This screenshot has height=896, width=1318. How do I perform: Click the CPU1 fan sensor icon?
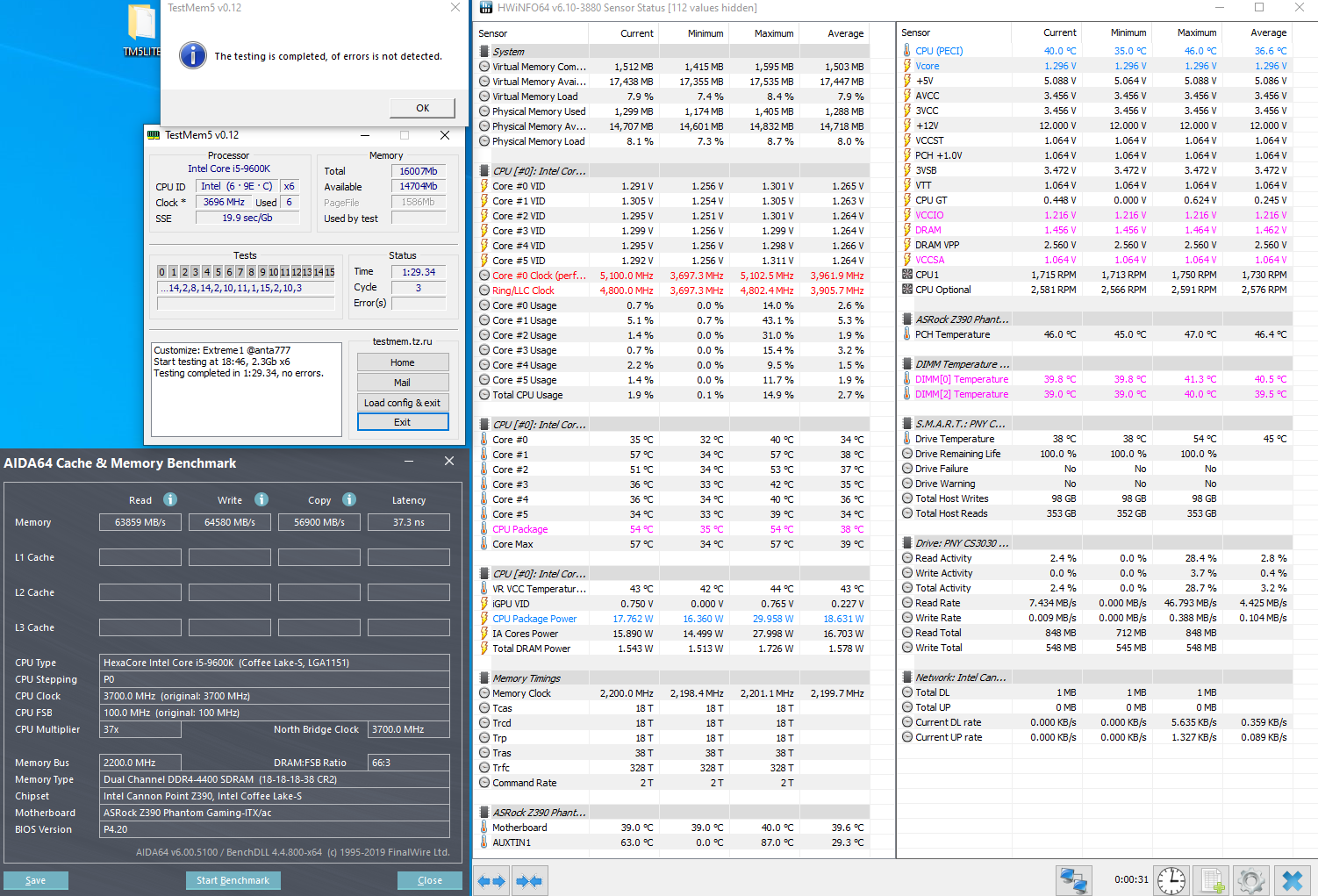pos(907,275)
